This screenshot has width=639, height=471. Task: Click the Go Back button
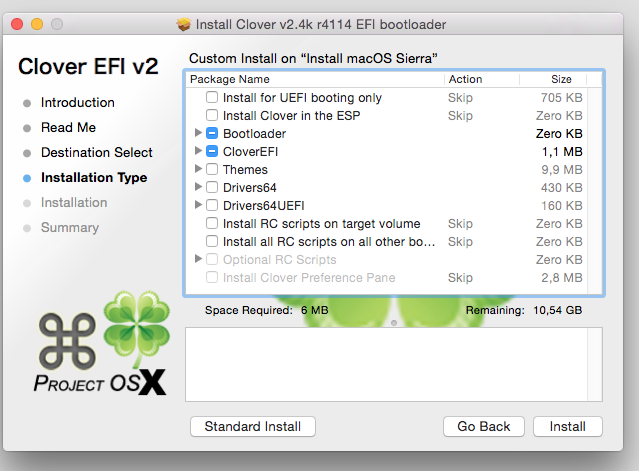pyautogui.click(x=484, y=426)
